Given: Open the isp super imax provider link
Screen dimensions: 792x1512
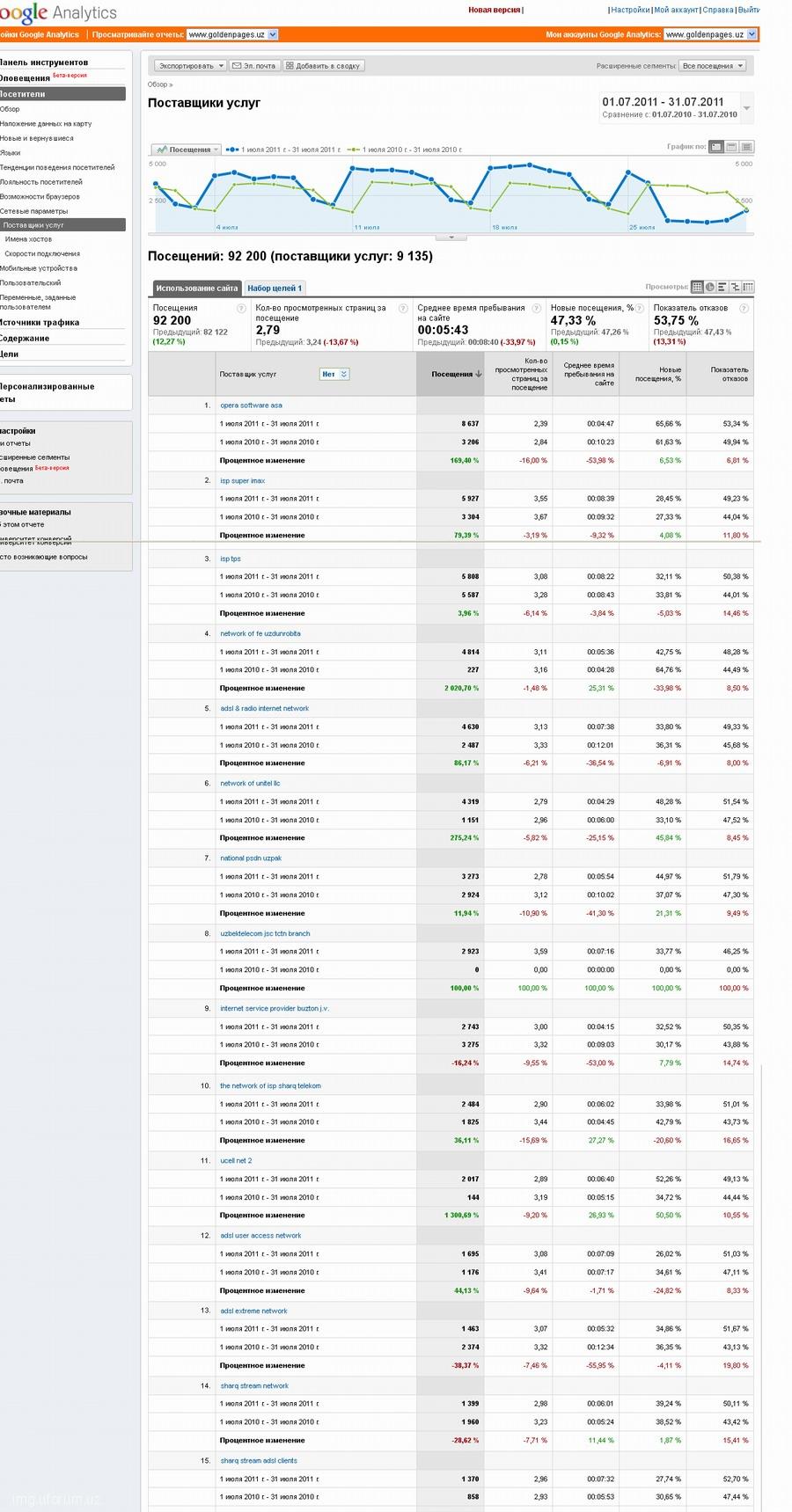Looking at the screenshot, I should (x=242, y=481).
